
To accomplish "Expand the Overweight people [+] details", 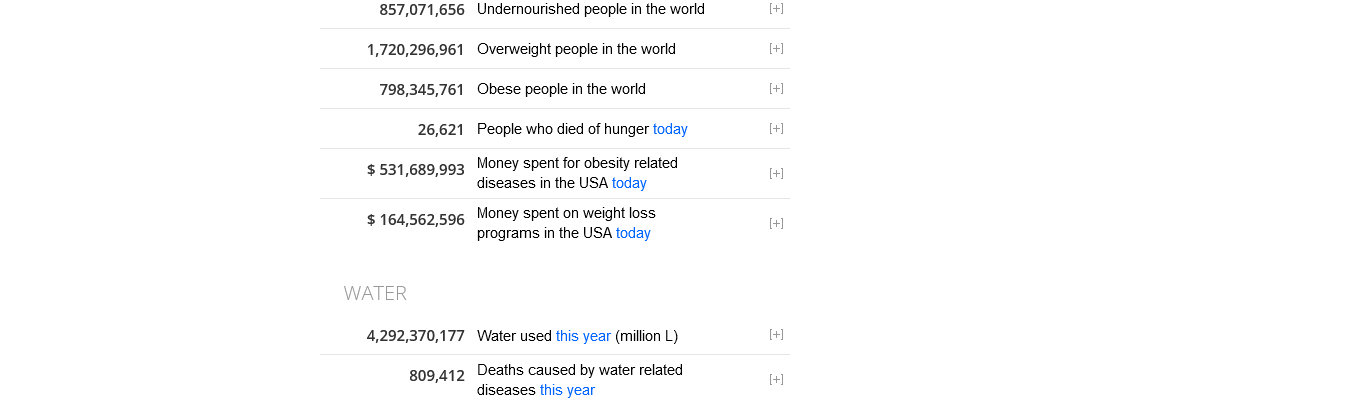I will click(x=776, y=48).
